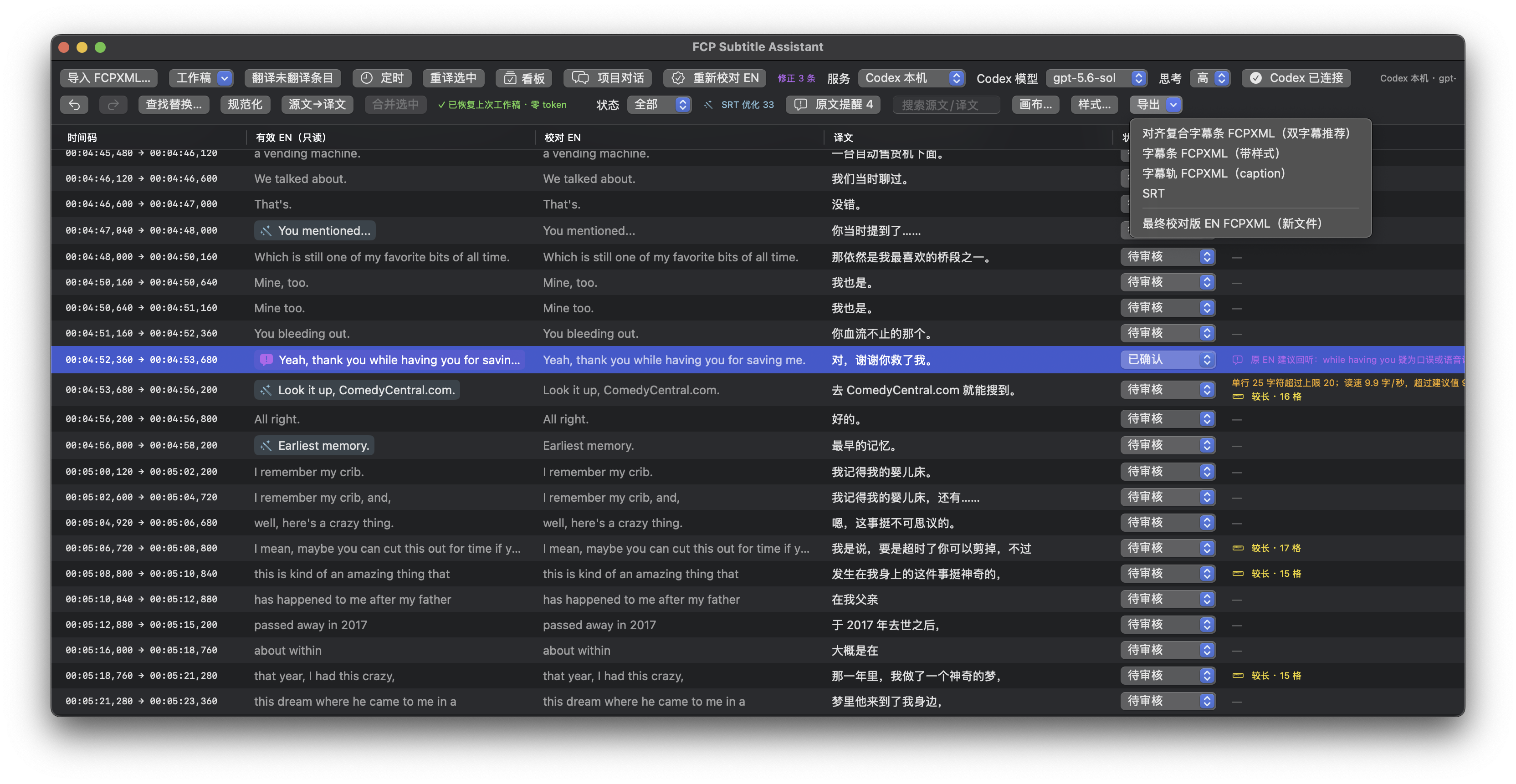Click the length warning 较长 · 17 格
The width and height of the screenshot is (1516, 784).
[1266, 548]
